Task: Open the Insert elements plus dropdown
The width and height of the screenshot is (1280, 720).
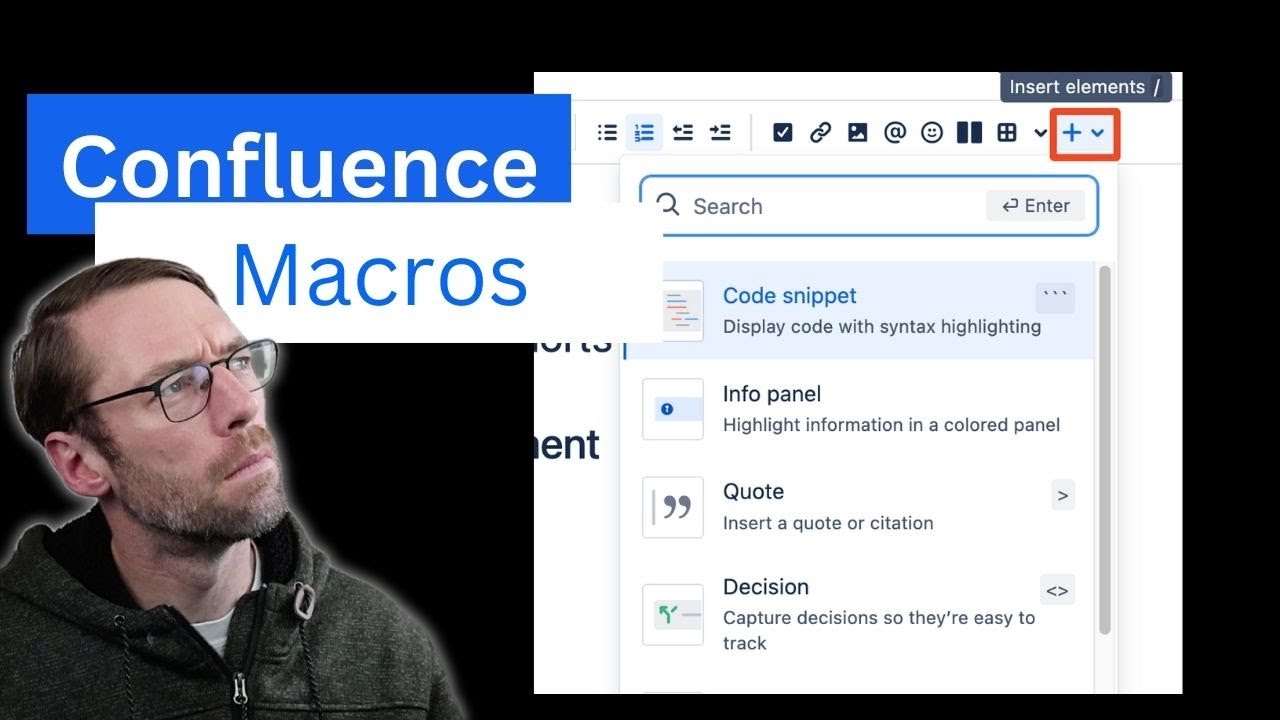Action: pos(1084,133)
